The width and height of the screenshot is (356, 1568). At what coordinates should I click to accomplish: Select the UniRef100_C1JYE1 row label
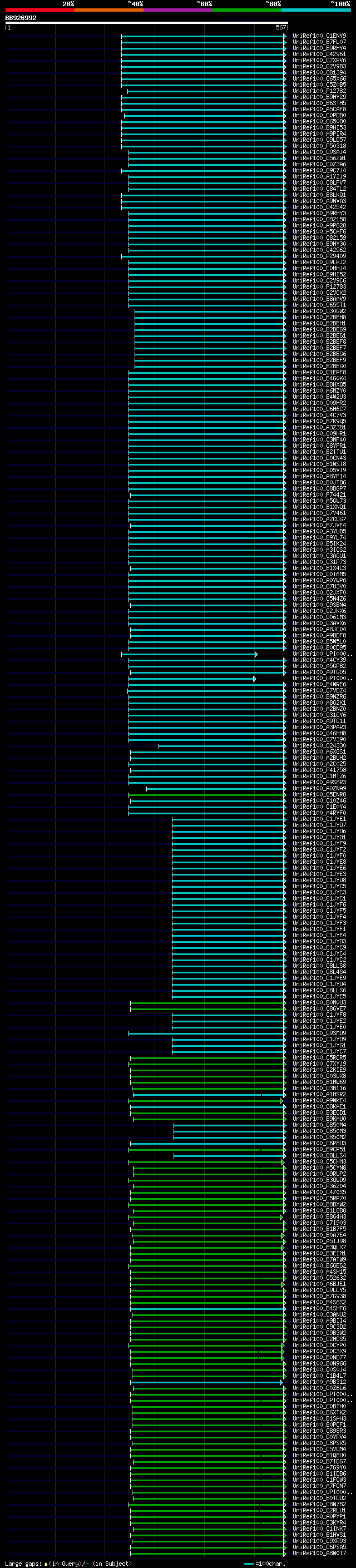tap(319, 819)
